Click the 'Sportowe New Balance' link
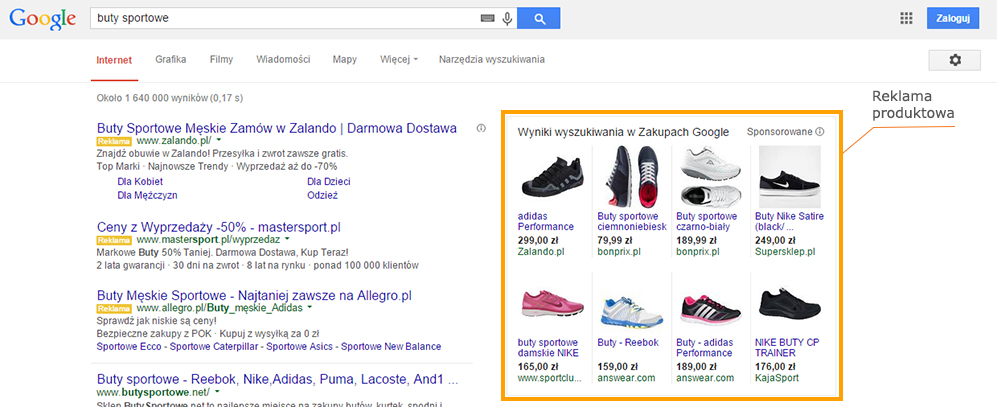The width and height of the screenshot is (997, 407). (390, 347)
